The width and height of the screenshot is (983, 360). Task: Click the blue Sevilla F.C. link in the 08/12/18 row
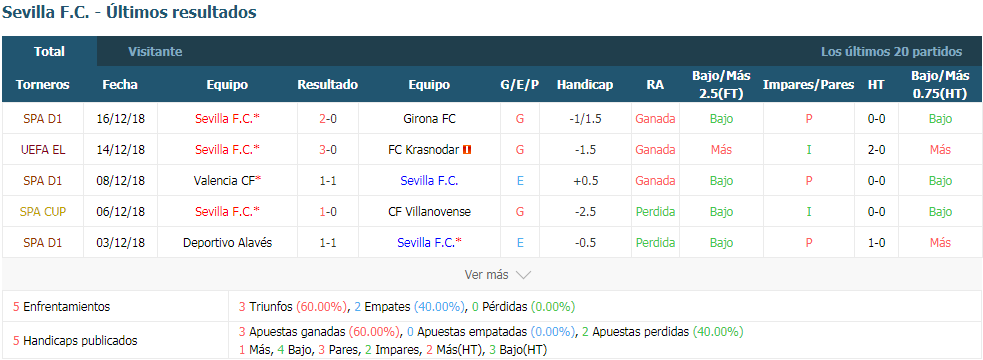point(429,181)
